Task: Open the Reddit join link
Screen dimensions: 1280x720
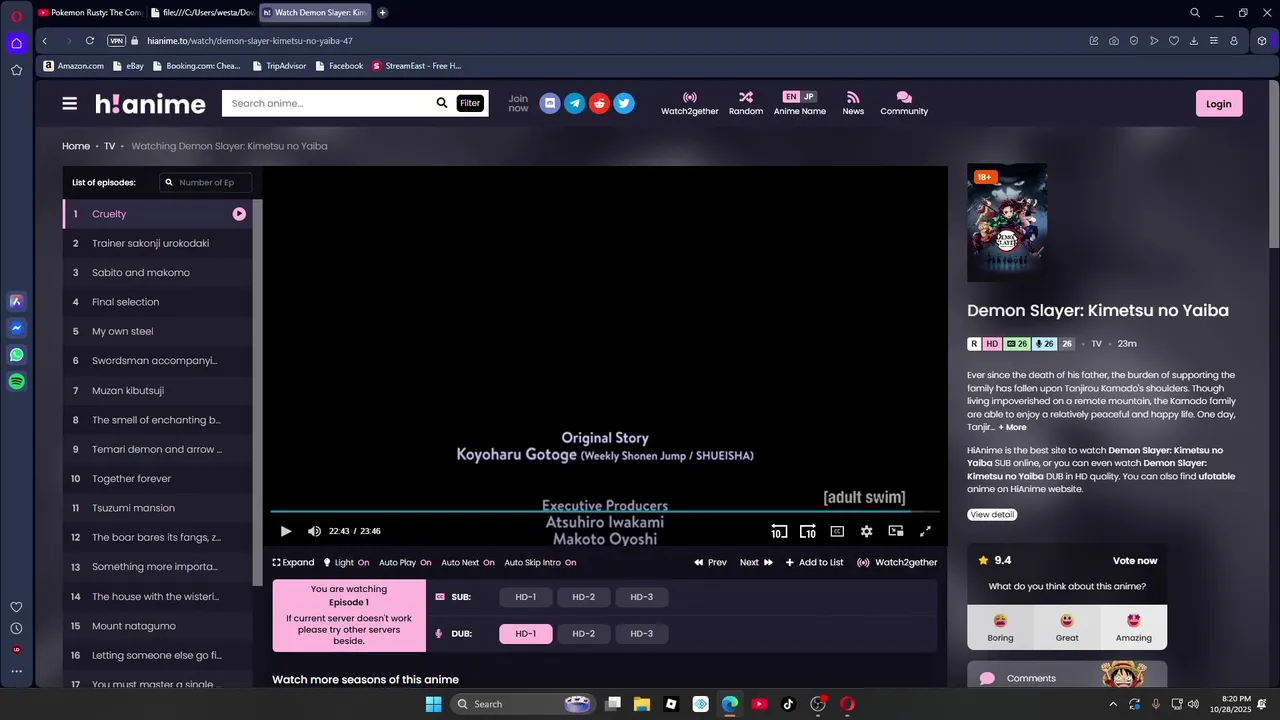Action: point(599,103)
